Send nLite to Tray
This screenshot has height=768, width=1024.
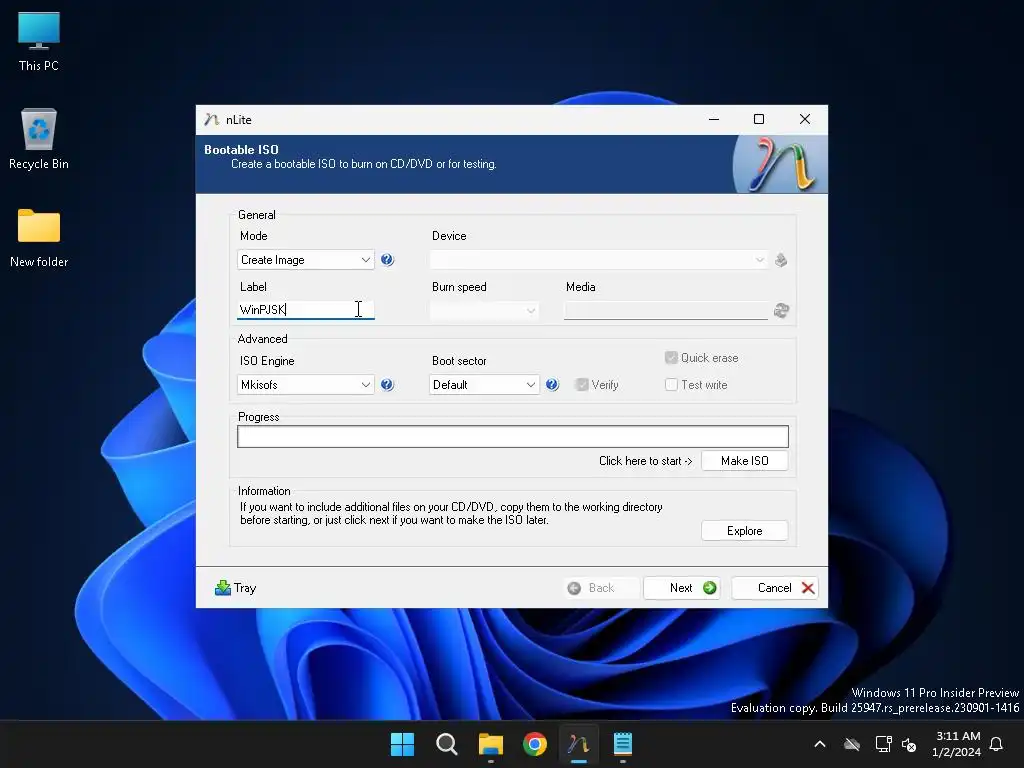236,588
